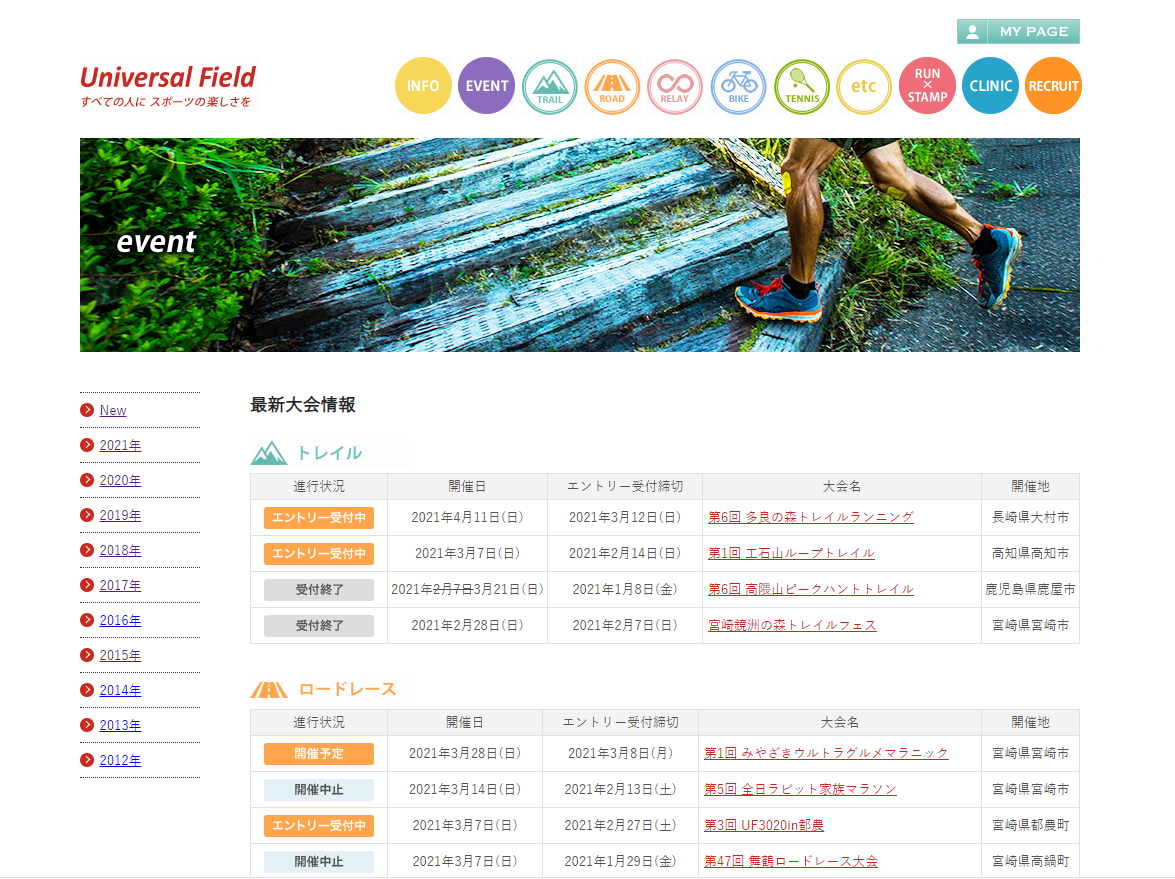Screen dimensions: 1175x879
Task: Open 第1回 工石山ループトレイル event link
Action: pos(791,553)
